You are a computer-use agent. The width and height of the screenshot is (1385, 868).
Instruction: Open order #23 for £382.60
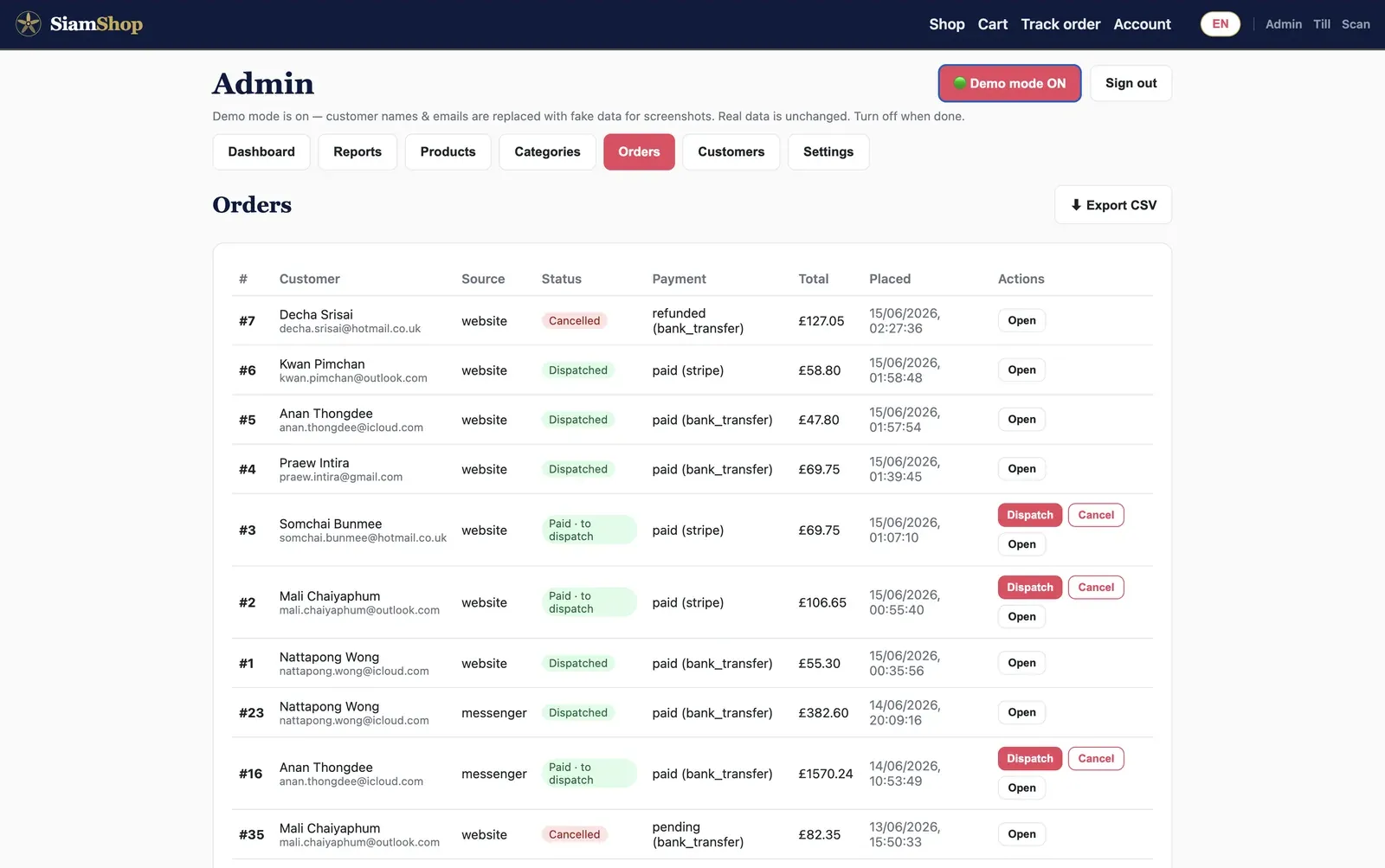[x=1021, y=712]
